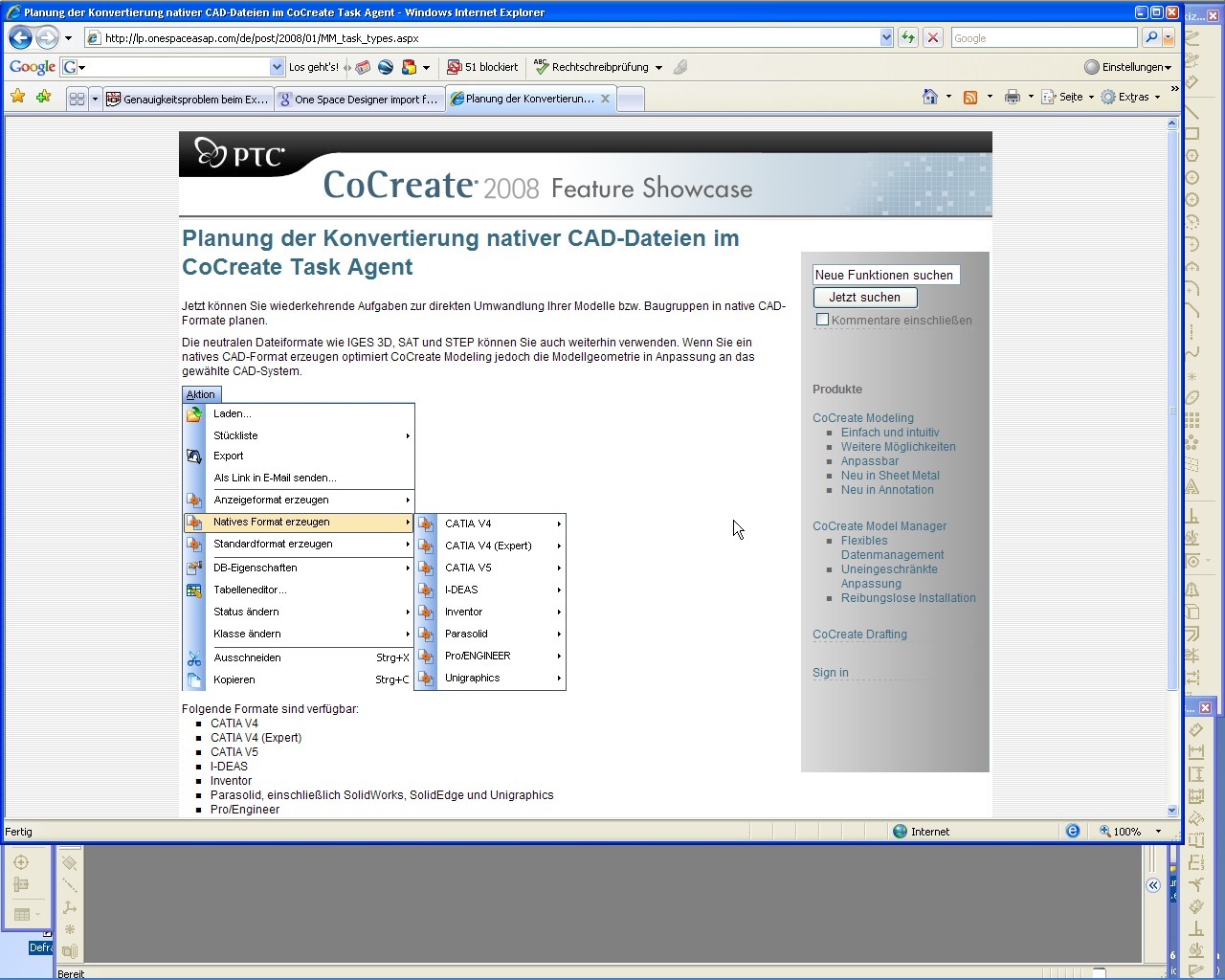Viewport: 1225px width, 980px height.
Task: Open the recent pages dropdown beside Forward
Action: [x=68, y=38]
